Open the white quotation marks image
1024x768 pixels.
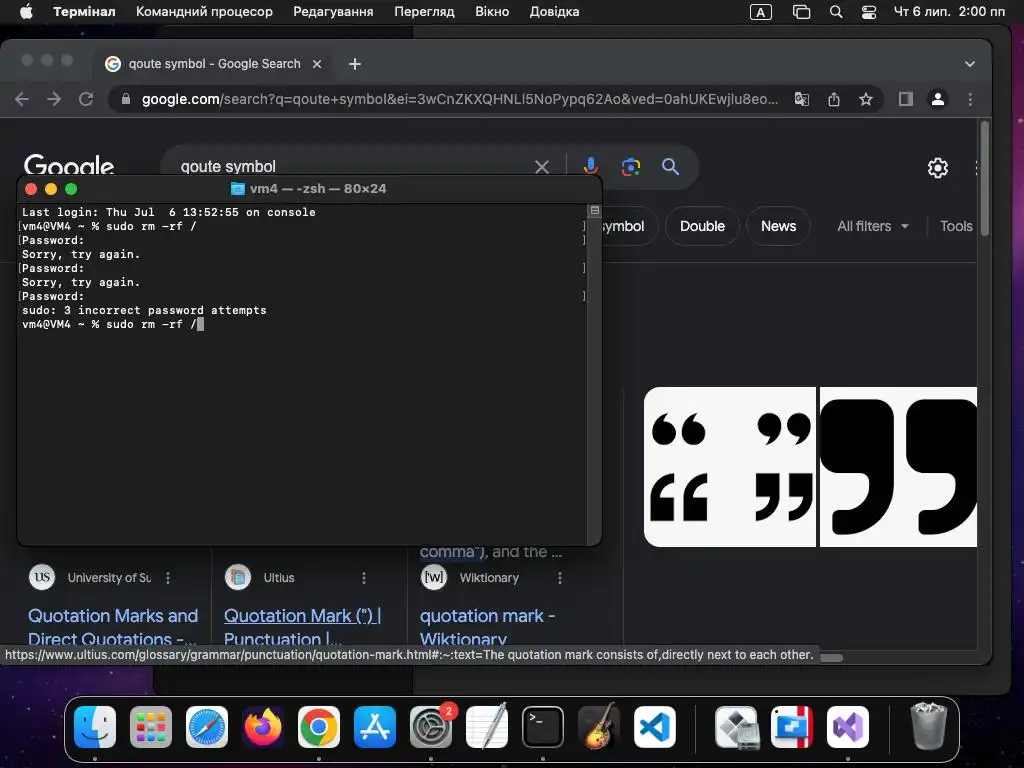[x=729, y=467]
